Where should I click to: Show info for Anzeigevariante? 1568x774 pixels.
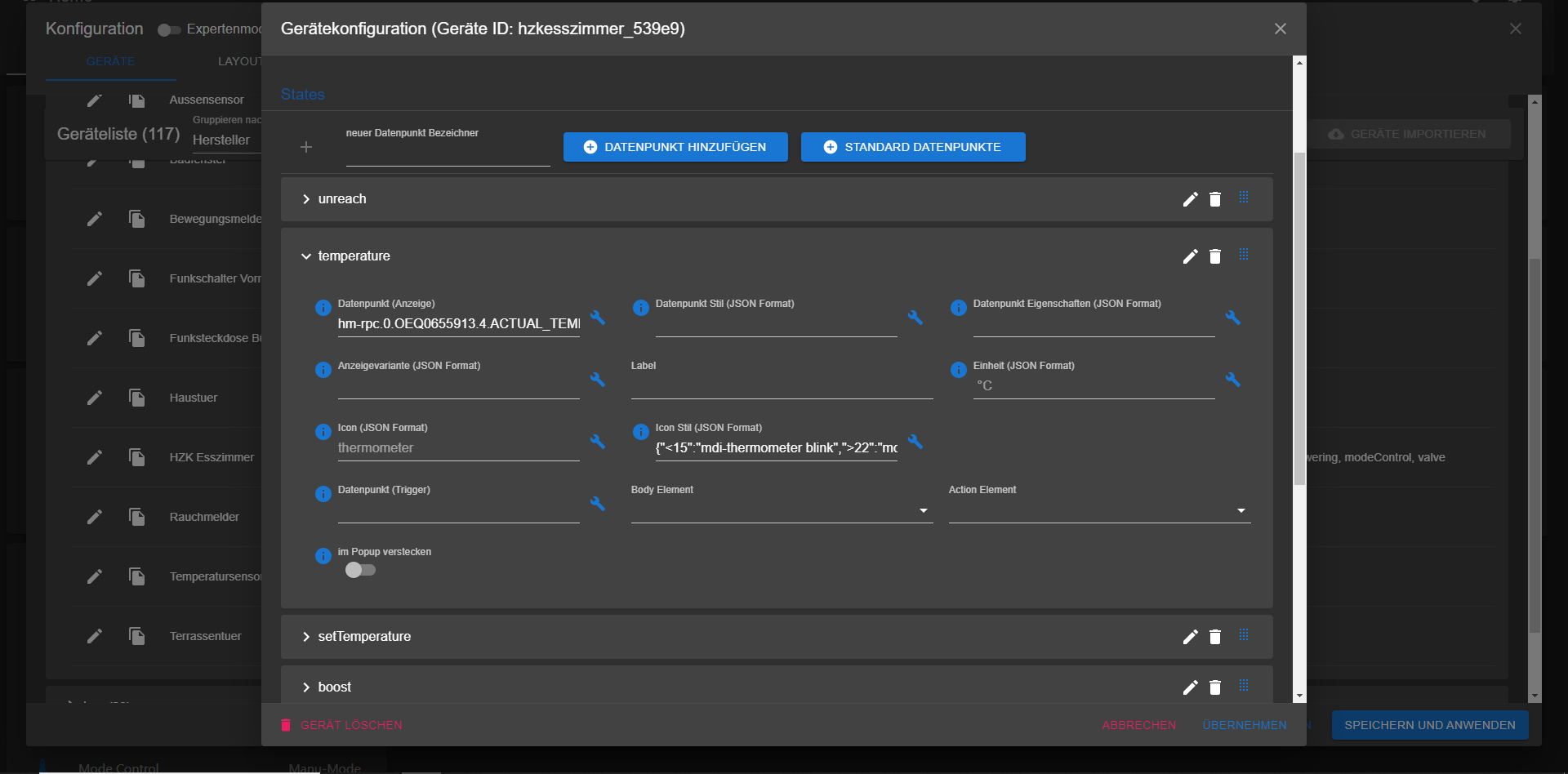323,370
